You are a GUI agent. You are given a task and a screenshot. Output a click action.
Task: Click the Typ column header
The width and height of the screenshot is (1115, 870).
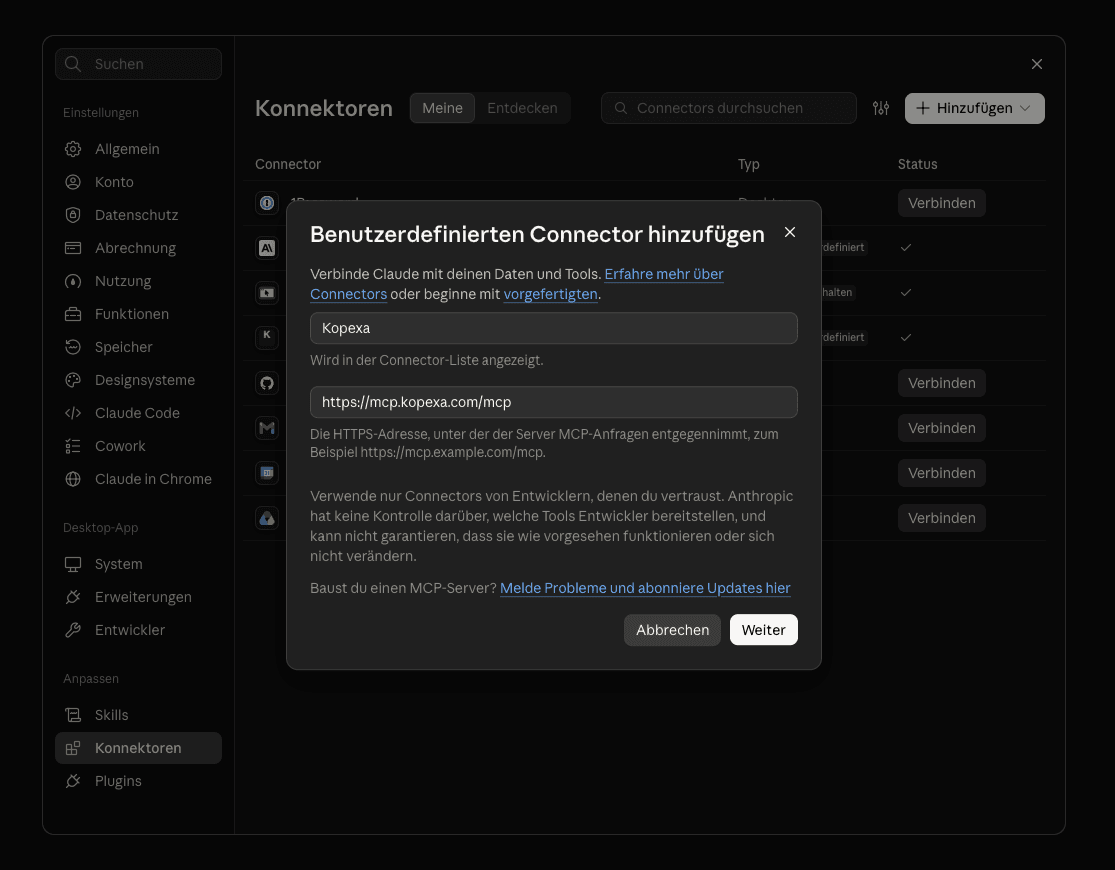[x=749, y=164]
